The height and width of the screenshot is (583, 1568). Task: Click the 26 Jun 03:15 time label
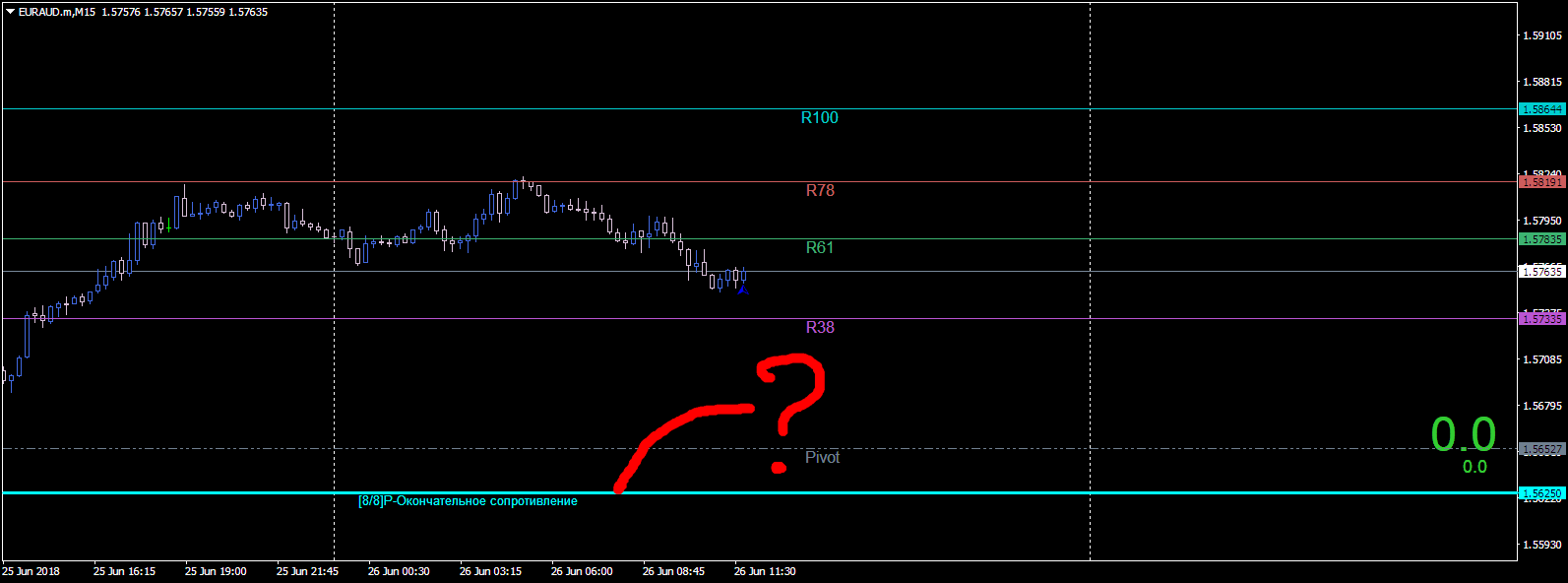click(490, 571)
